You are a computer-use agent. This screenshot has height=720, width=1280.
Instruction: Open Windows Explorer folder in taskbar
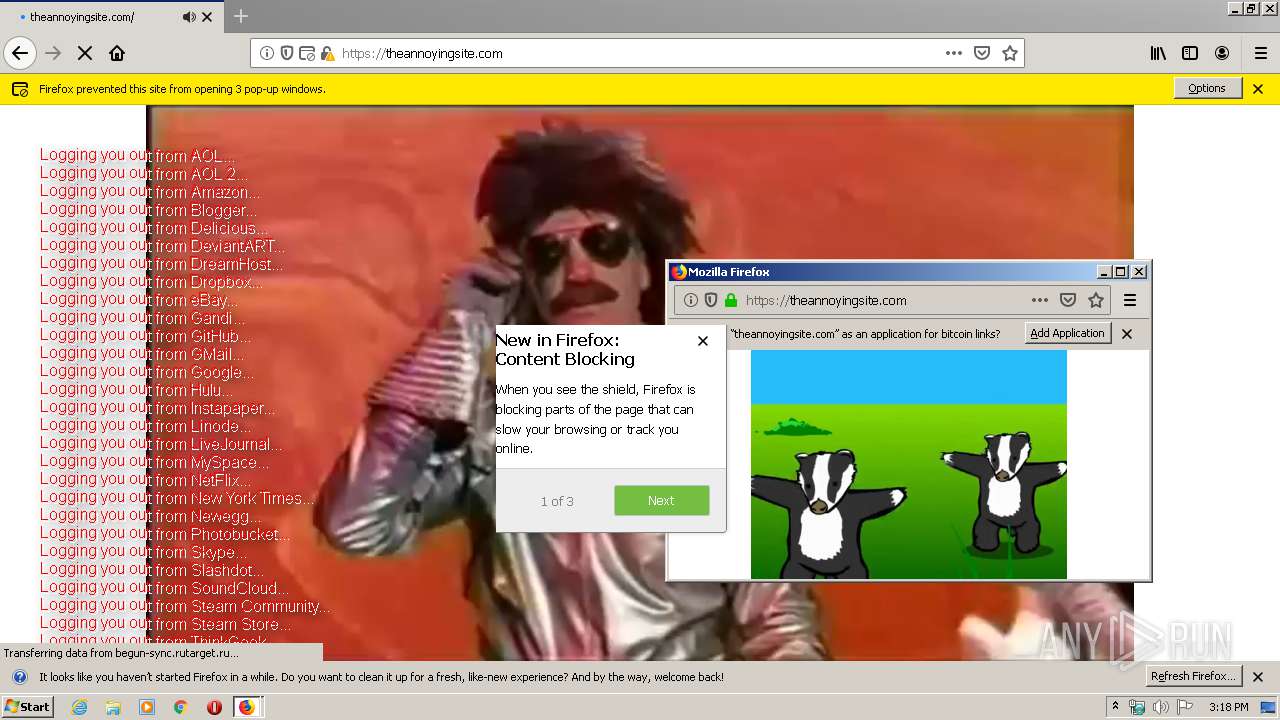[113, 707]
